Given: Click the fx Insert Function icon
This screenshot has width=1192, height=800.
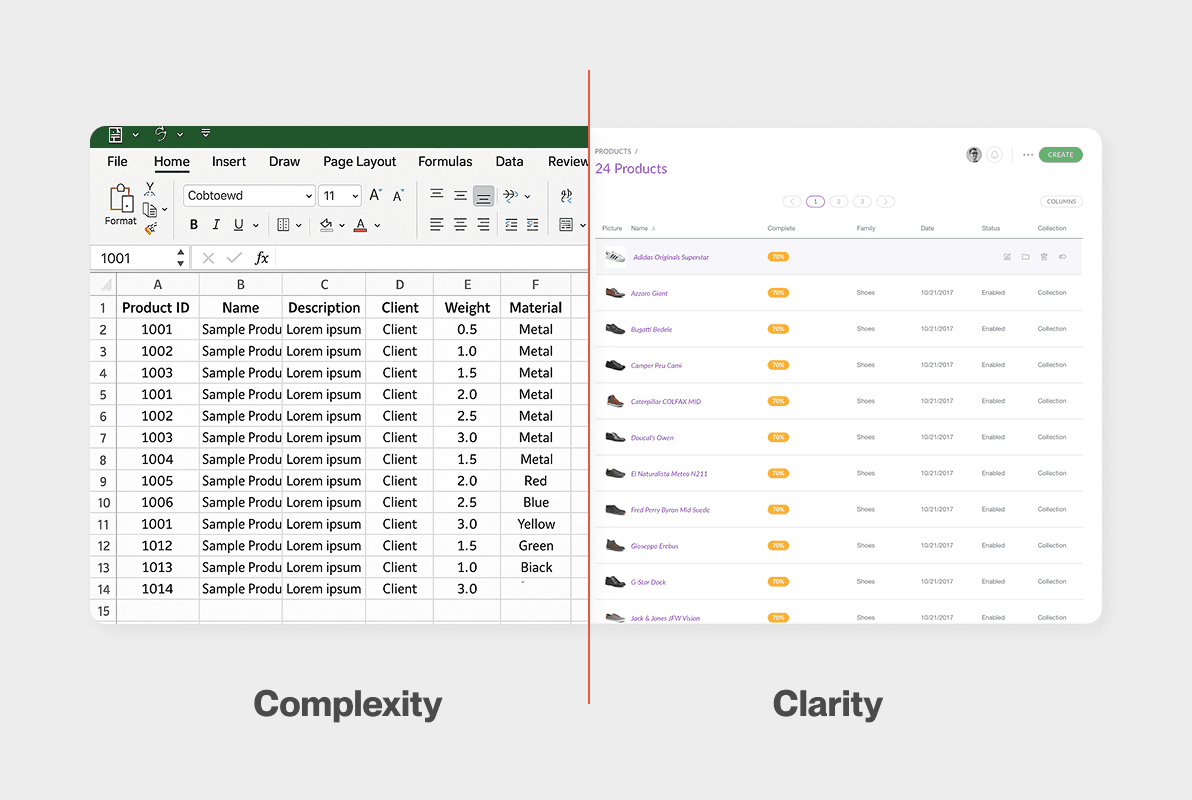Looking at the screenshot, I should click(x=262, y=258).
